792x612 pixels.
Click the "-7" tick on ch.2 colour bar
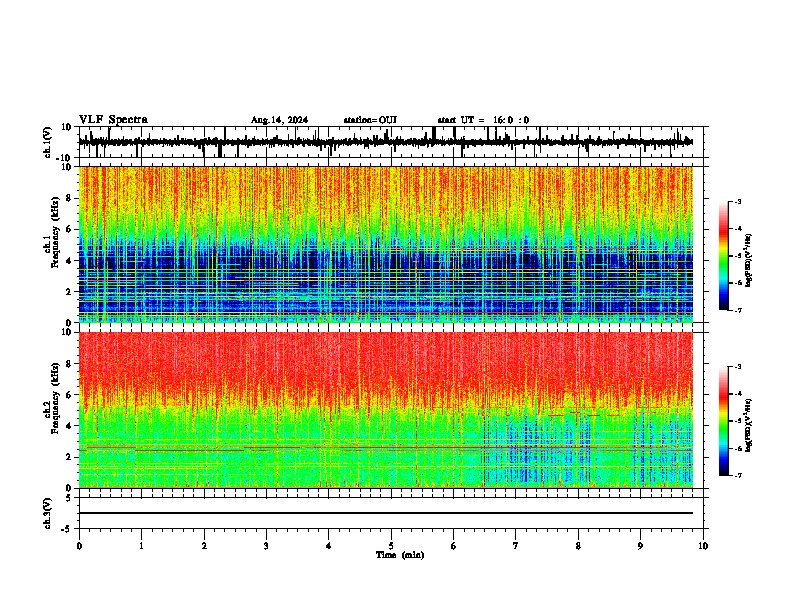coord(738,475)
